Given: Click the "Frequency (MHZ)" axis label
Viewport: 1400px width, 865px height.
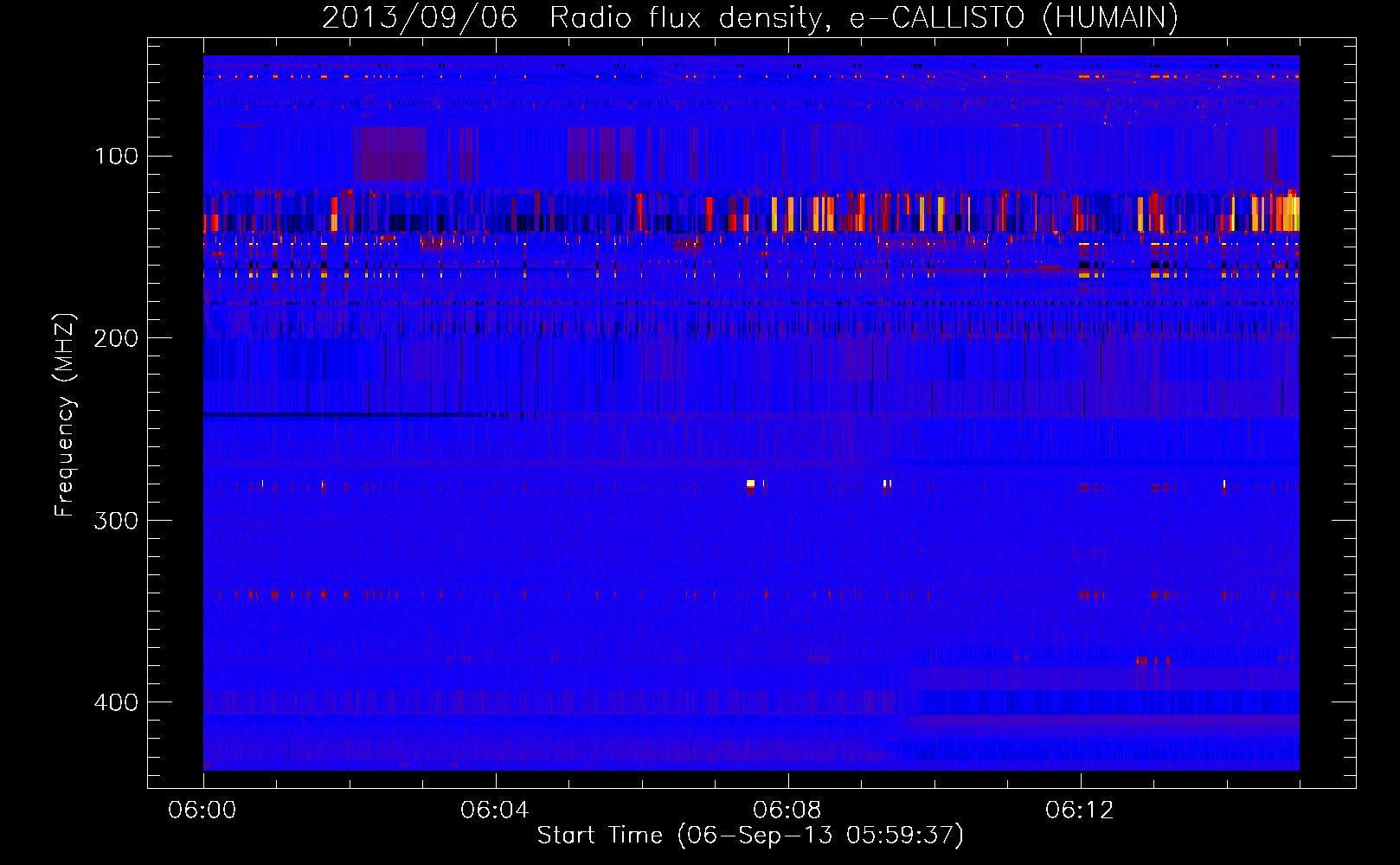Looking at the screenshot, I should tap(65, 415).
